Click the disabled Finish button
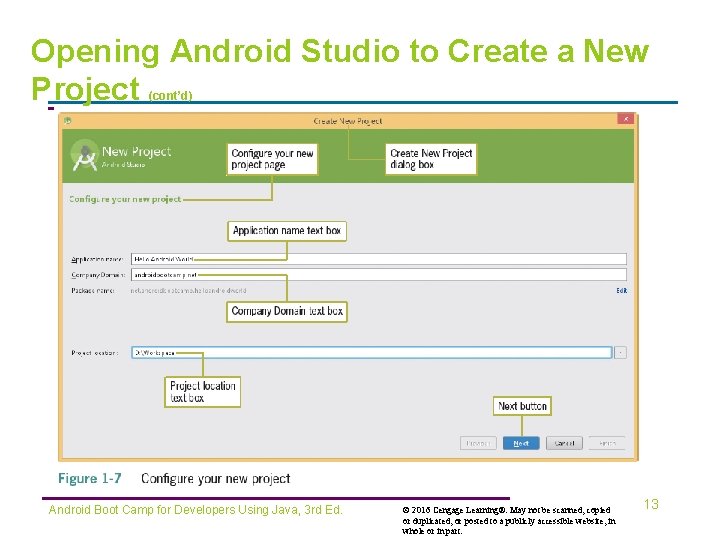 pos(607,443)
